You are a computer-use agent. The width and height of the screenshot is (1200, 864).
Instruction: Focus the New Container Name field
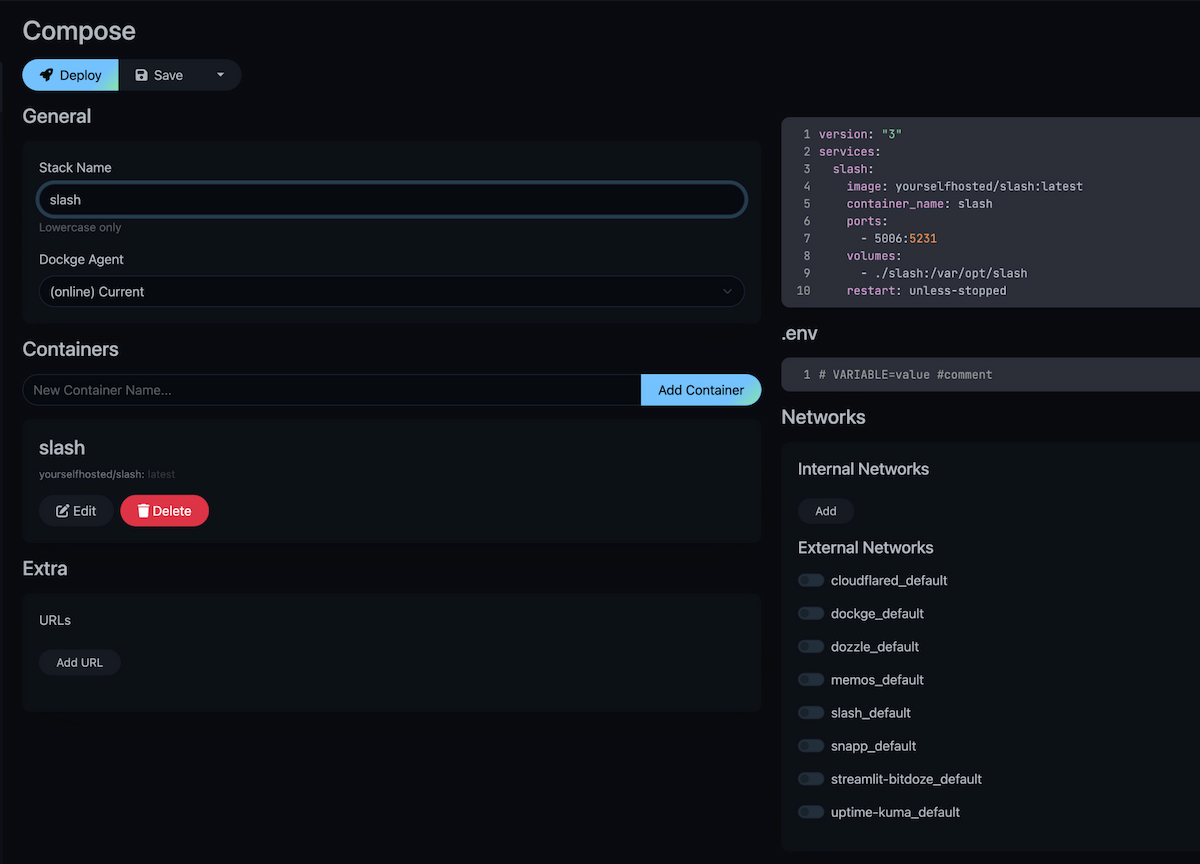pos(331,390)
